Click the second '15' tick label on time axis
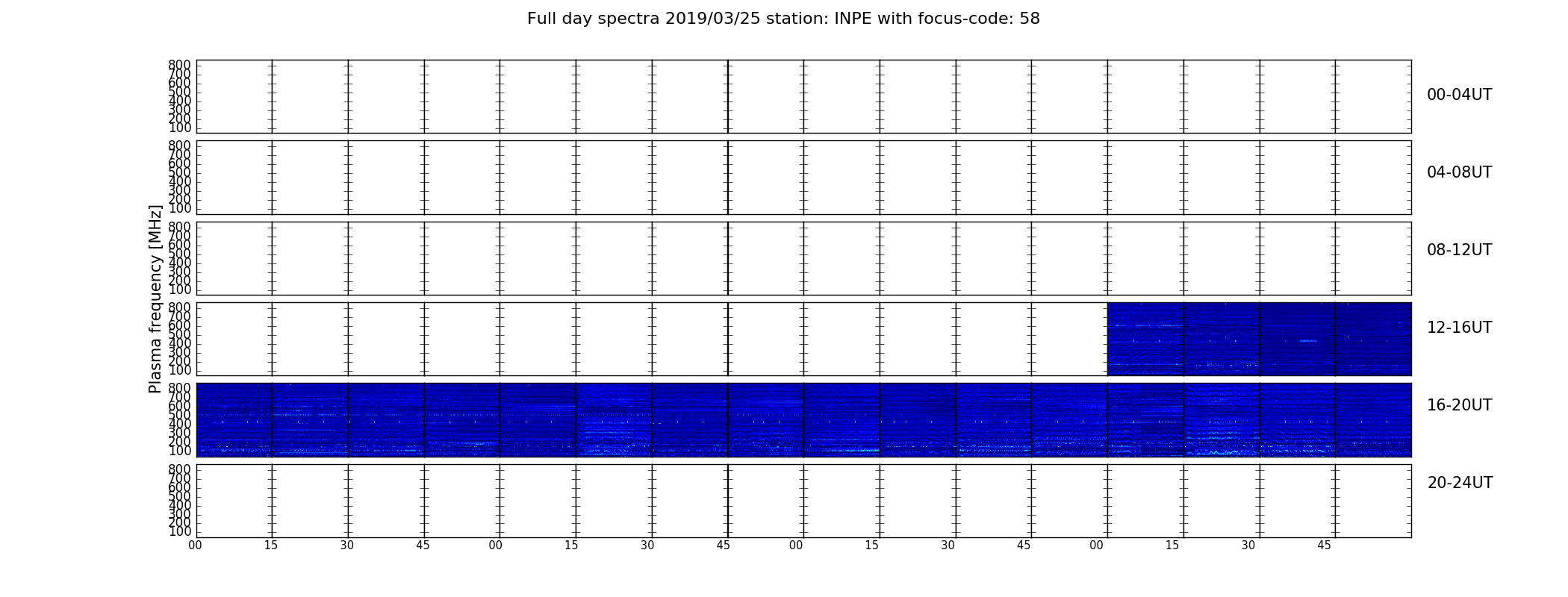The image size is (1568, 597). pos(572,546)
